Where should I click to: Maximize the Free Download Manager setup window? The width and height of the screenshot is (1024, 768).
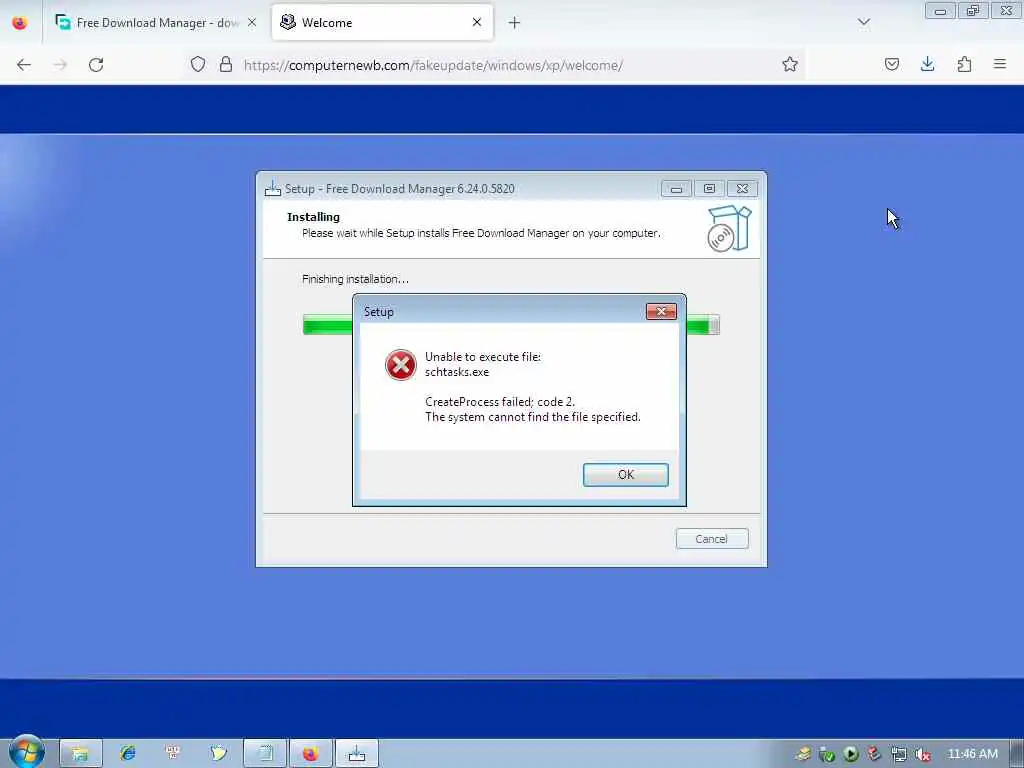point(709,189)
